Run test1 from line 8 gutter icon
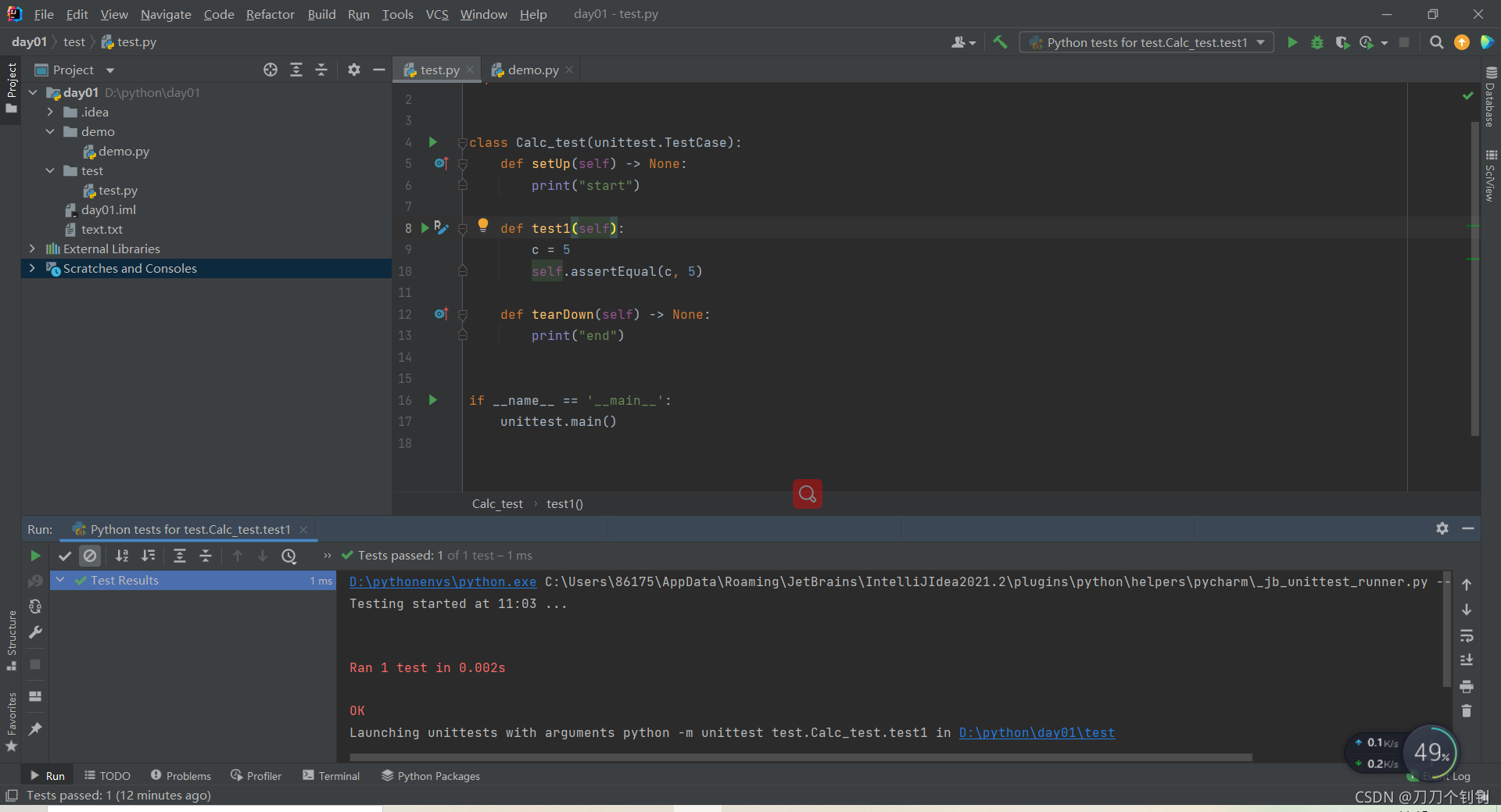Image resolution: width=1501 pixels, height=812 pixels. (425, 227)
